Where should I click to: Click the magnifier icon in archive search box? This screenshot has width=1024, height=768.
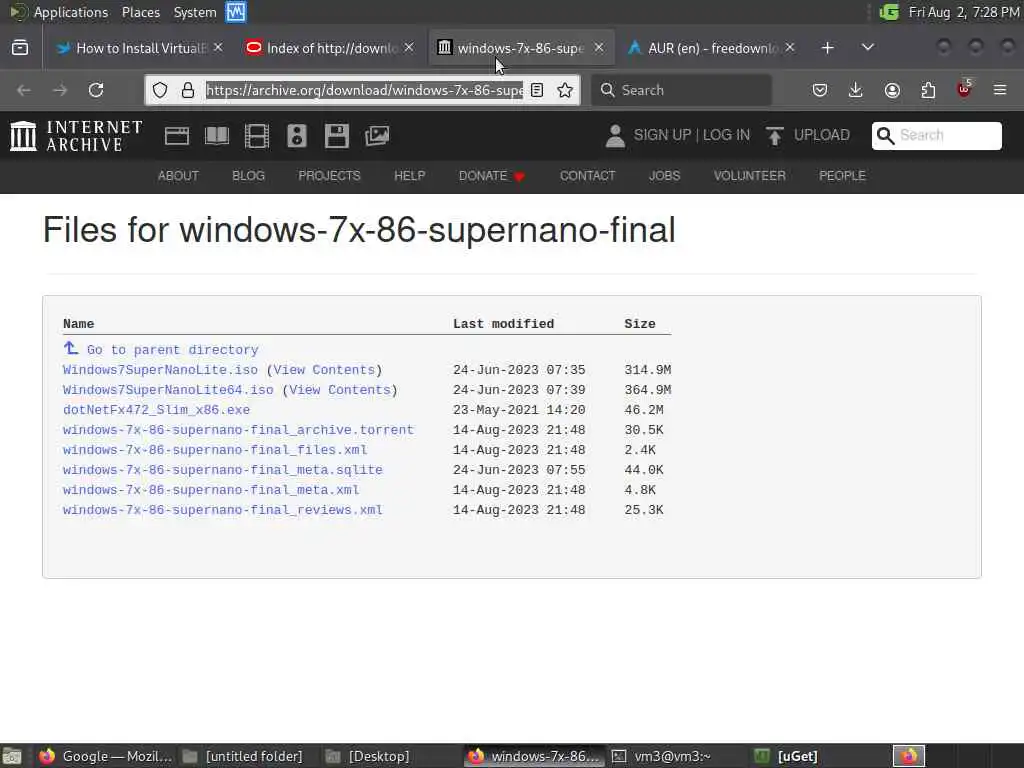click(x=885, y=135)
